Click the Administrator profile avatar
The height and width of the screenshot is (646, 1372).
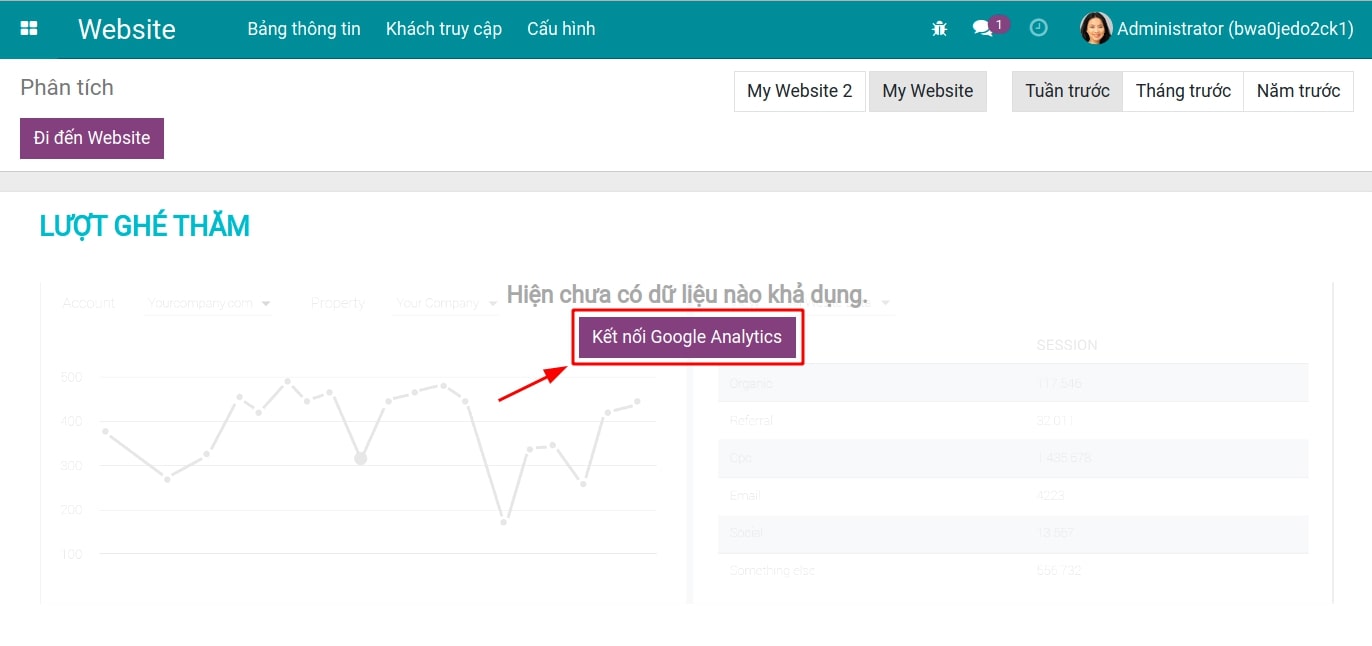(x=1096, y=29)
